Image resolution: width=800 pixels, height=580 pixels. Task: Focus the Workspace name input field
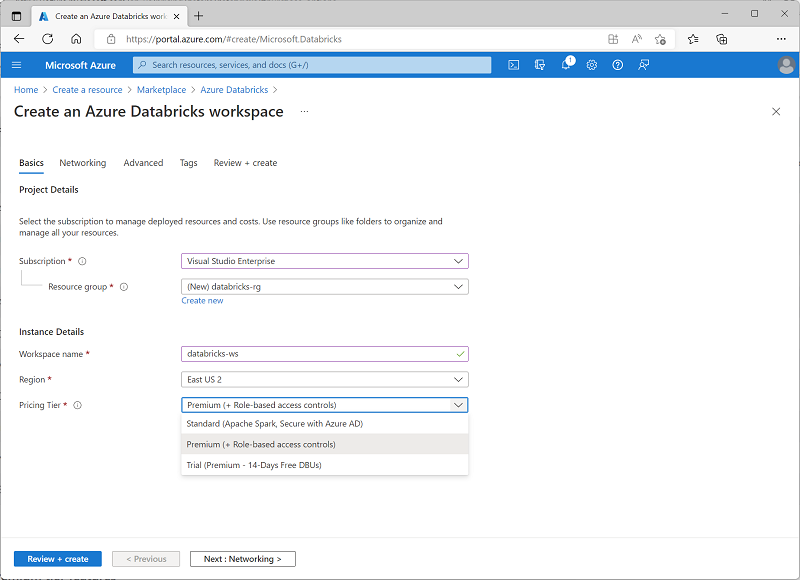pyautogui.click(x=324, y=354)
